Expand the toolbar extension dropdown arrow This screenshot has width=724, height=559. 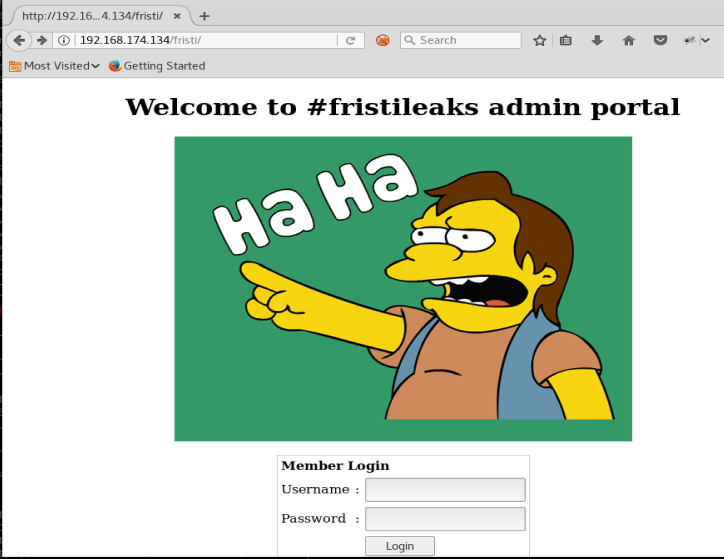(x=706, y=41)
